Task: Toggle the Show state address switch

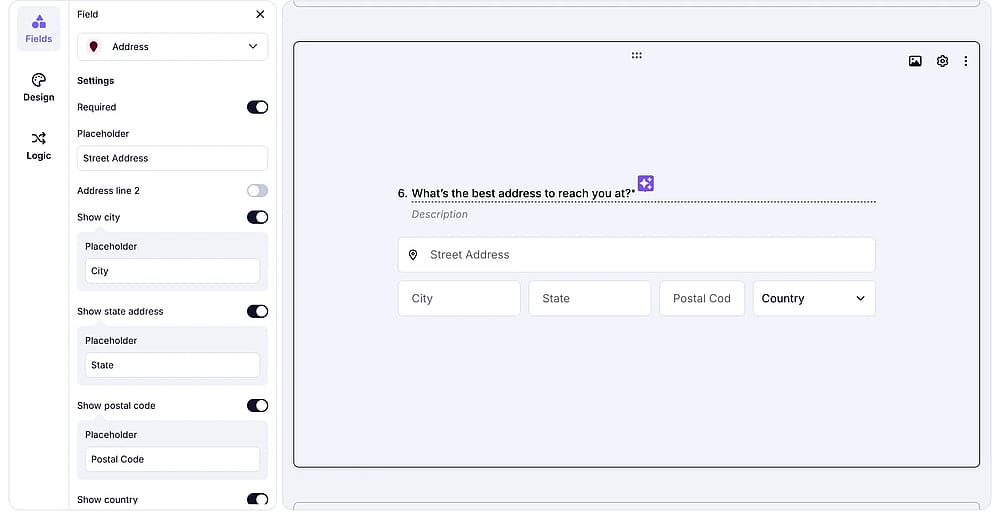Action: coord(258,311)
